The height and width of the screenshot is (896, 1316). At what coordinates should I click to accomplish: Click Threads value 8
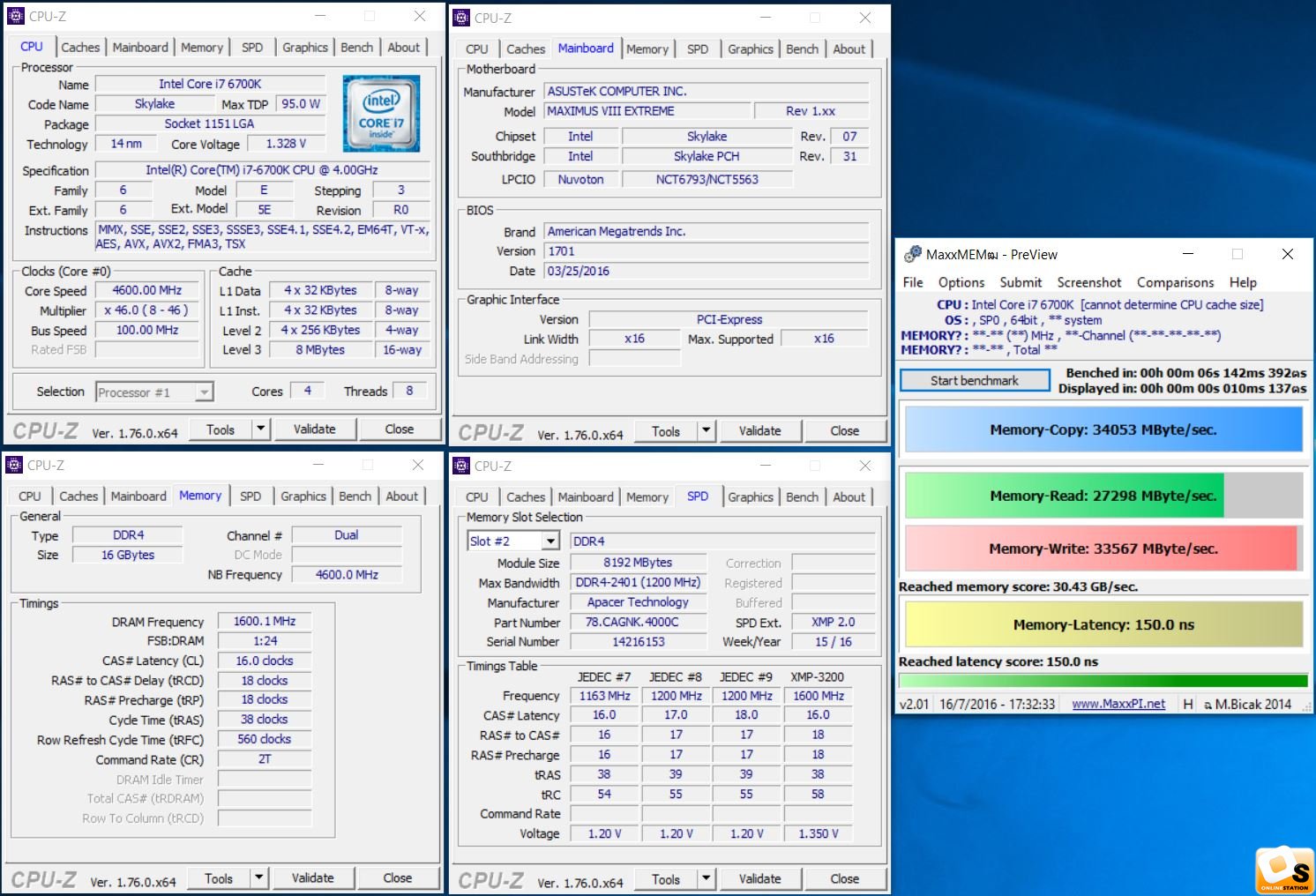409,391
